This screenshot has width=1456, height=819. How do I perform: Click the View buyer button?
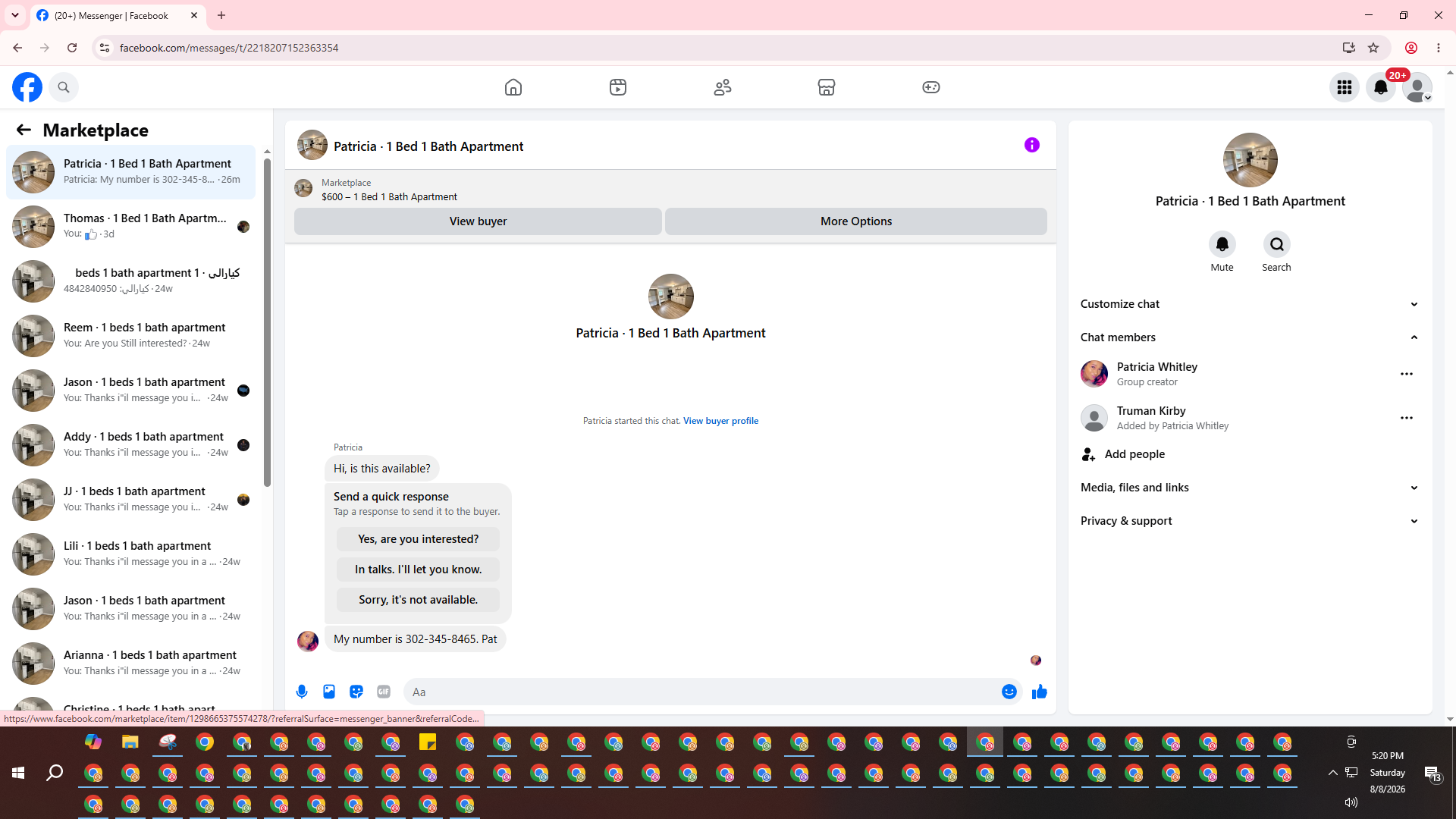[478, 221]
